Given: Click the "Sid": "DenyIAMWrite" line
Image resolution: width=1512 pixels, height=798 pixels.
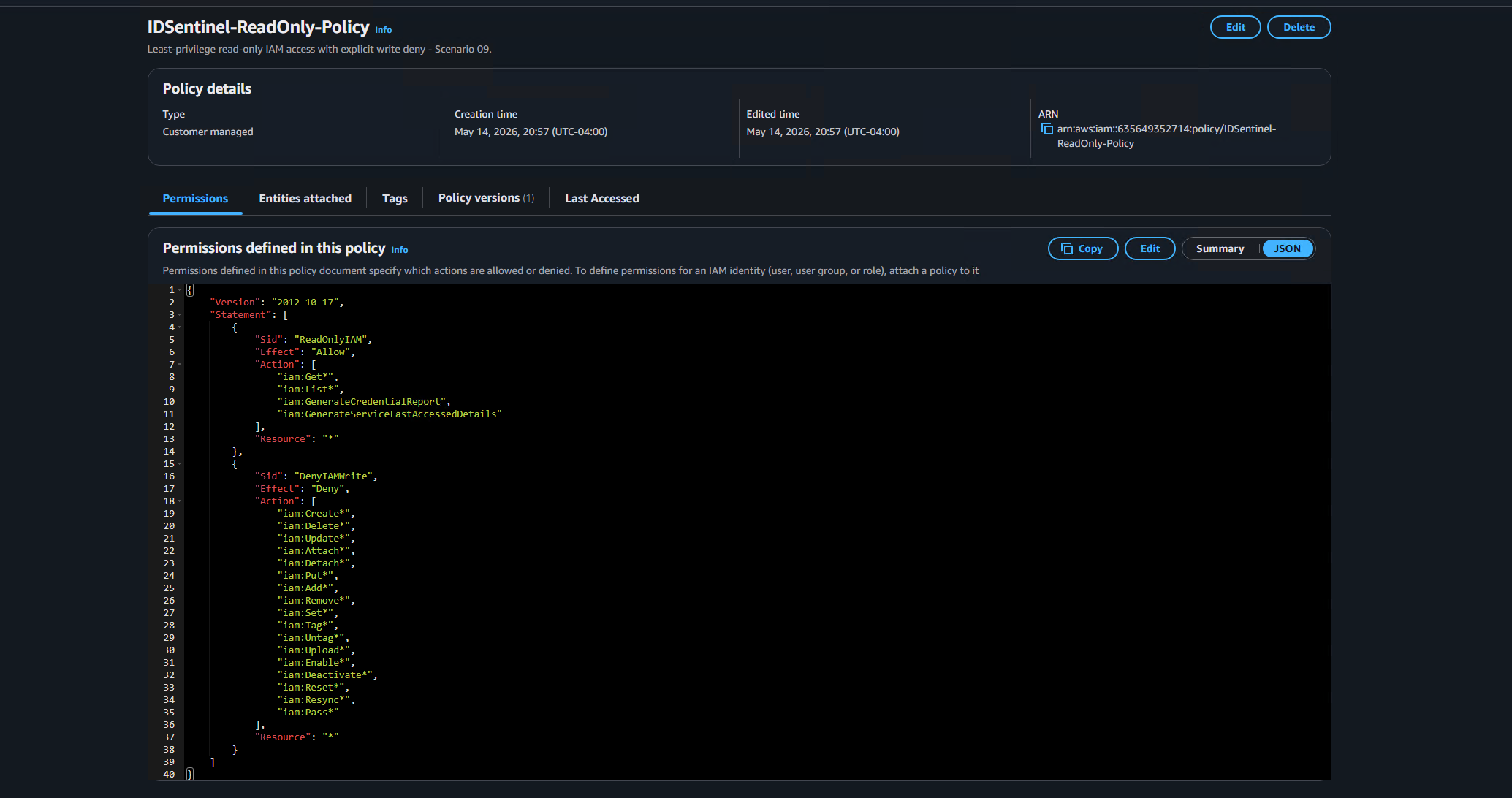Looking at the screenshot, I should tap(316, 476).
